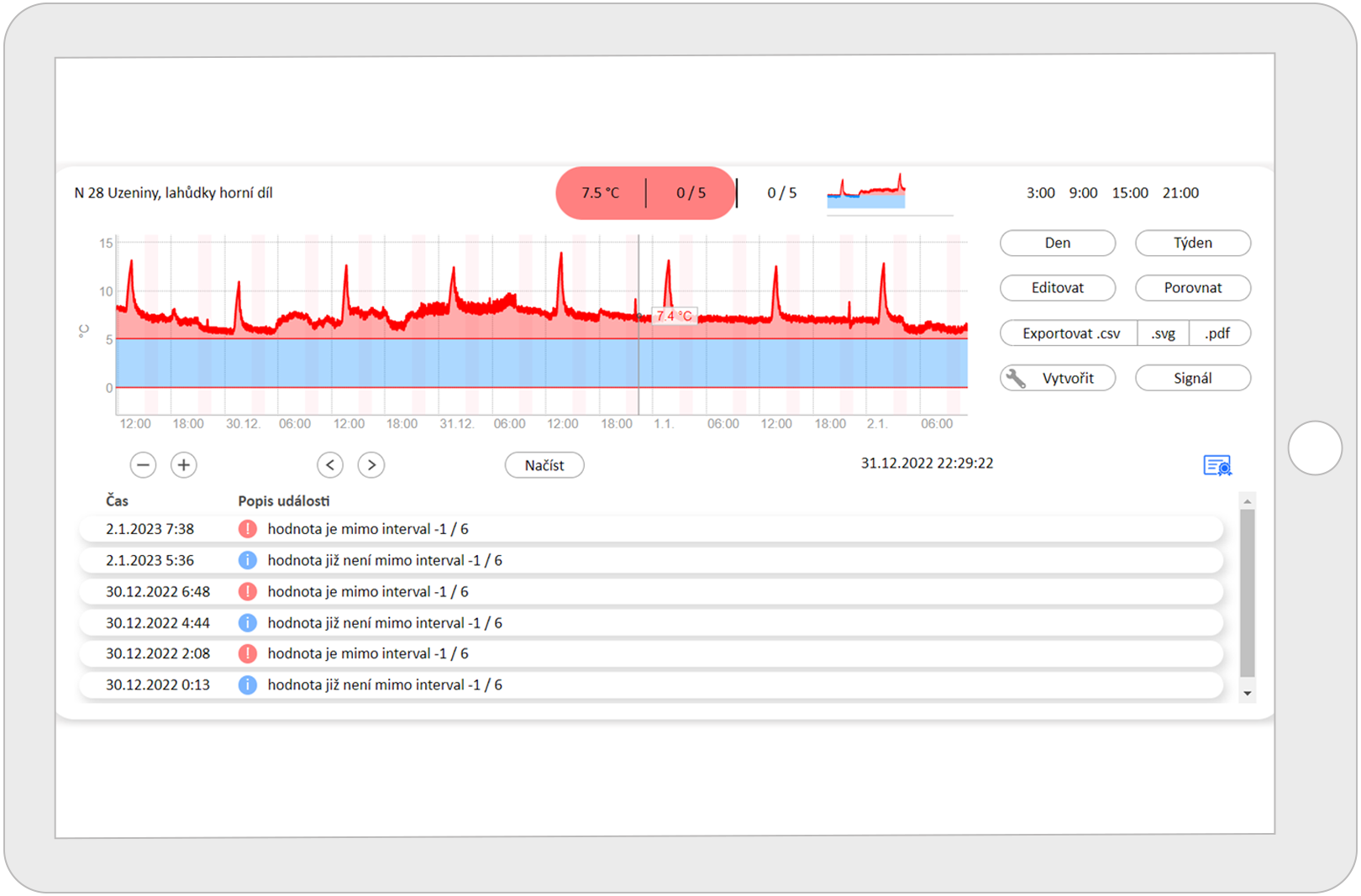Open Editovat
The width and height of the screenshot is (1361, 896).
[1058, 288]
